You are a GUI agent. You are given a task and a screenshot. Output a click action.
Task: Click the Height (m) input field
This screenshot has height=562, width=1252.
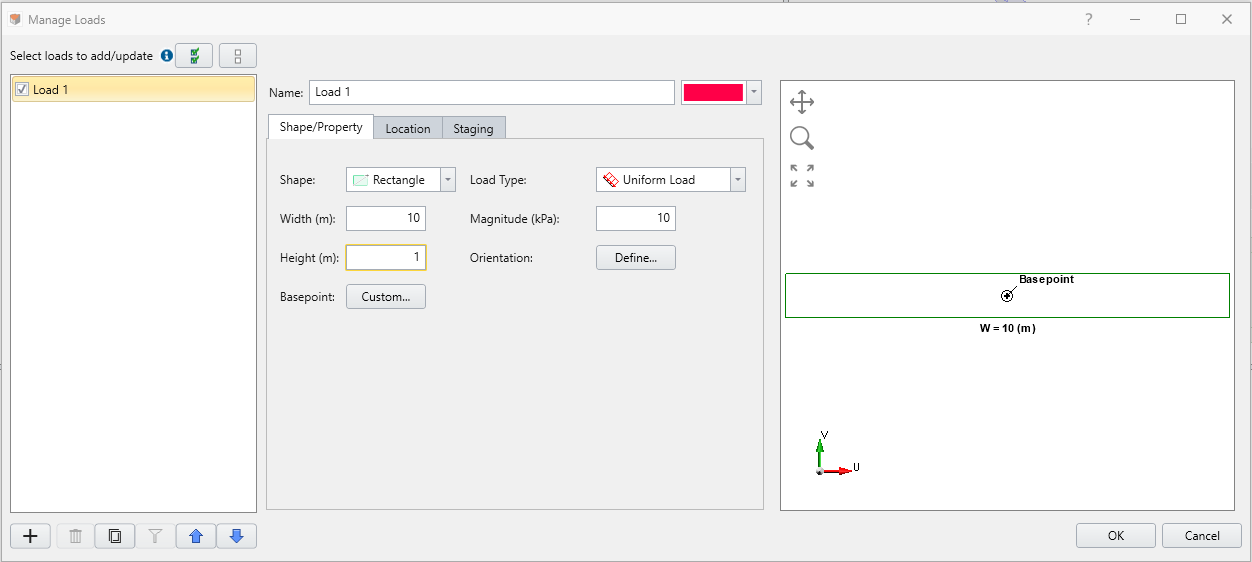click(386, 258)
